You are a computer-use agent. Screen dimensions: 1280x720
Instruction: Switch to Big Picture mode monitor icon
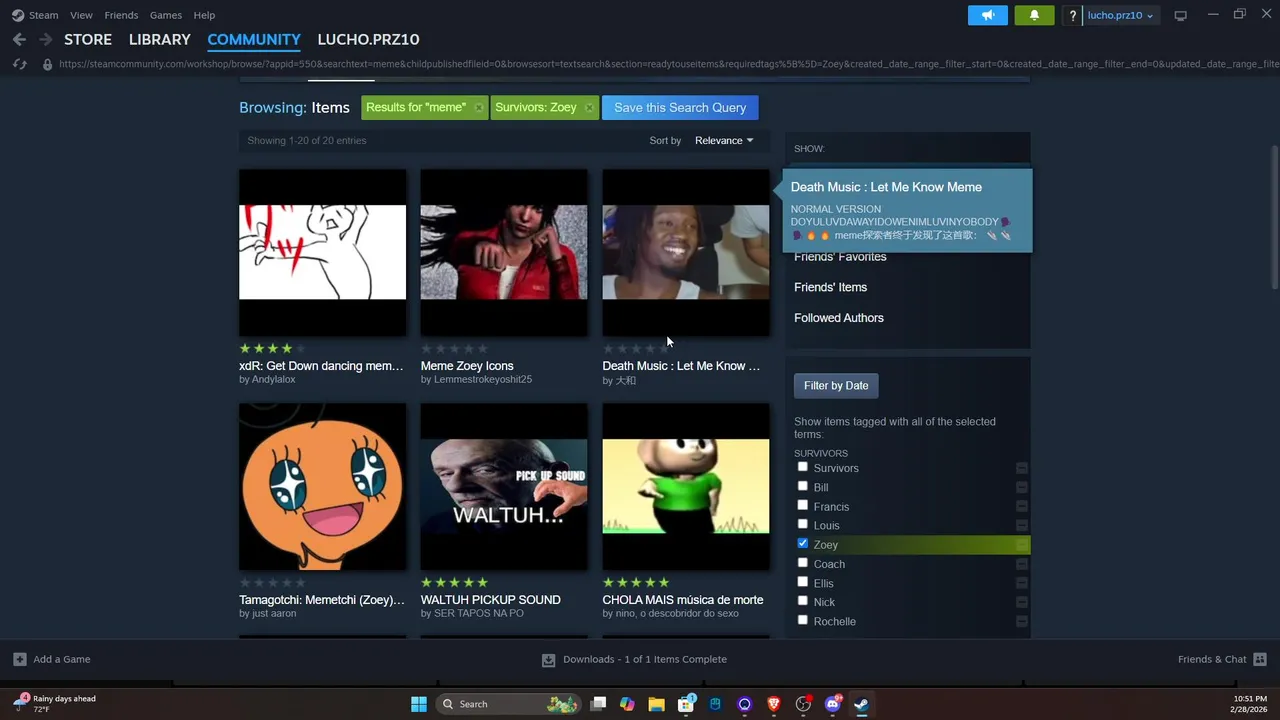pos(1180,15)
